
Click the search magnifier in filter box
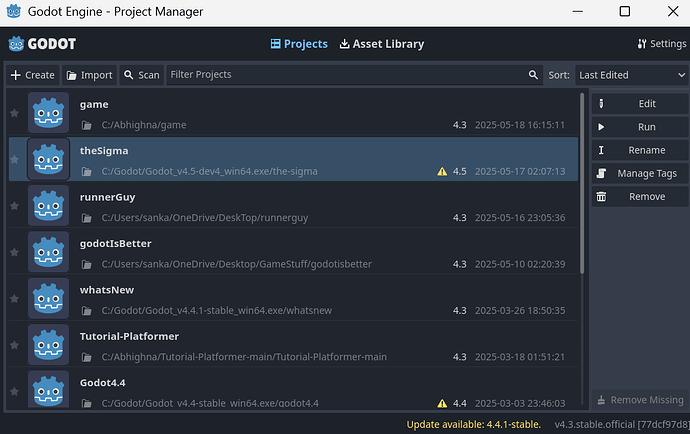click(533, 75)
